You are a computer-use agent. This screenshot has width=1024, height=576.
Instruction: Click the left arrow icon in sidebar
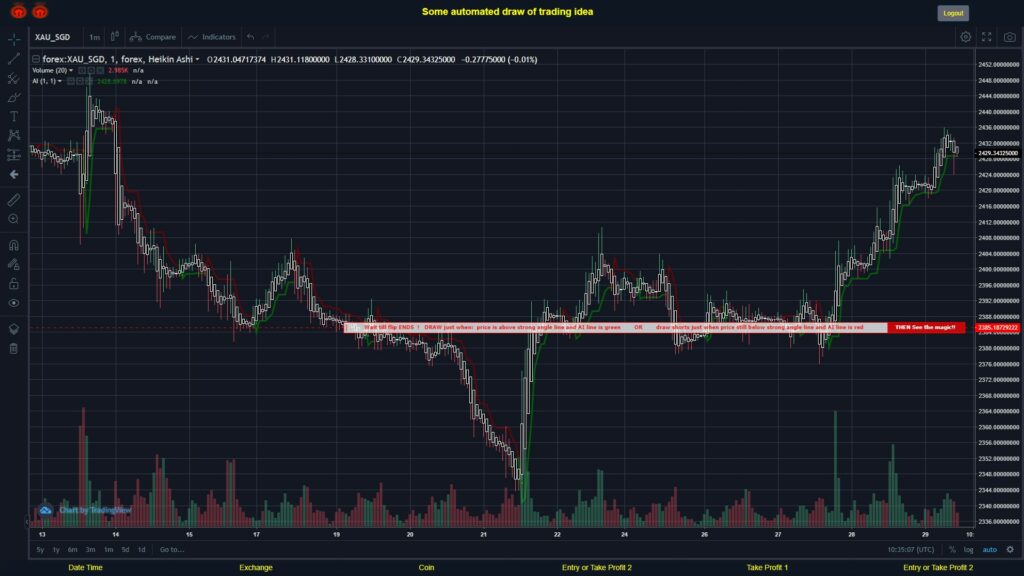pyautogui.click(x=14, y=174)
